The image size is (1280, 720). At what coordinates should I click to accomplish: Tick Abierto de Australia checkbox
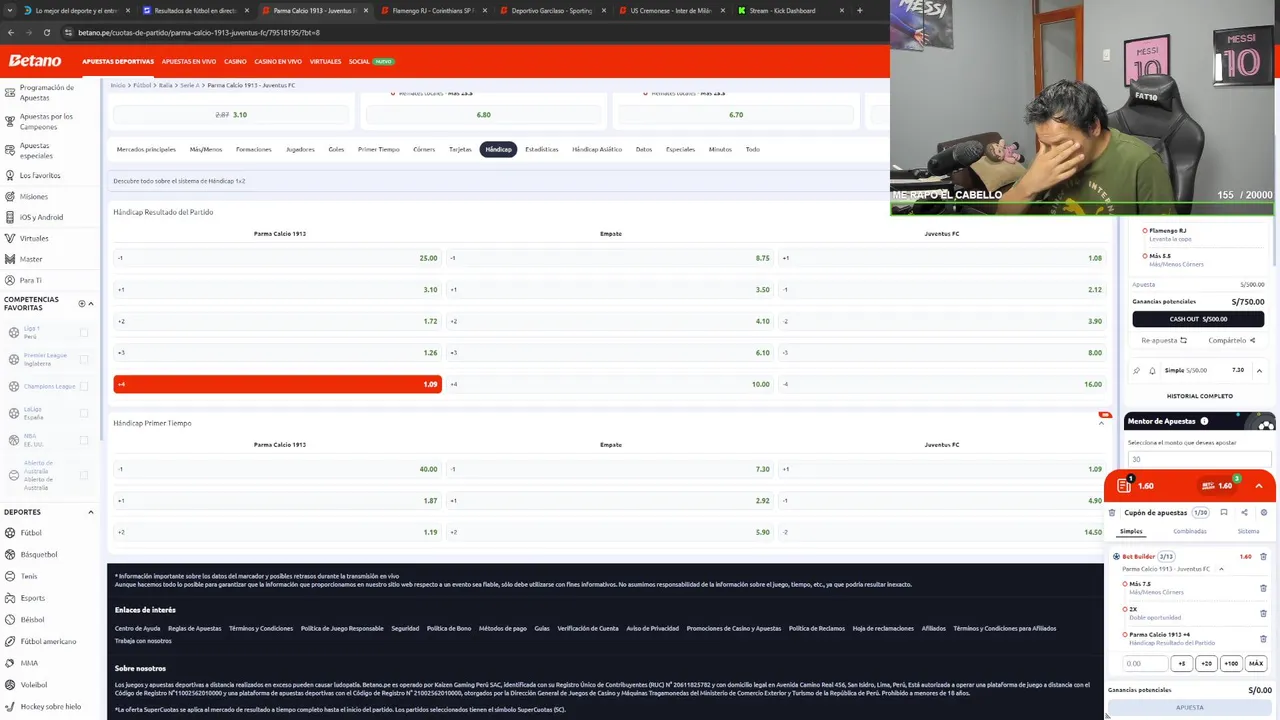84,475
